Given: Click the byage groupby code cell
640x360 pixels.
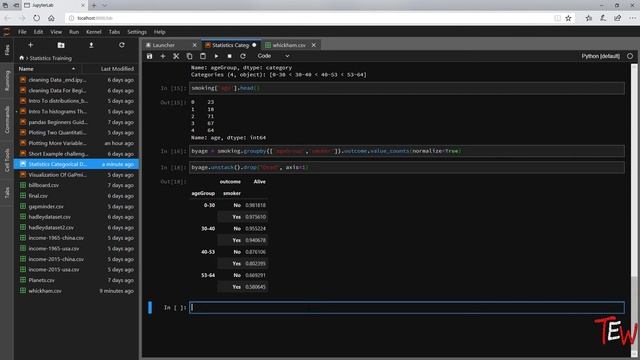Looking at the screenshot, I should tap(407, 151).
